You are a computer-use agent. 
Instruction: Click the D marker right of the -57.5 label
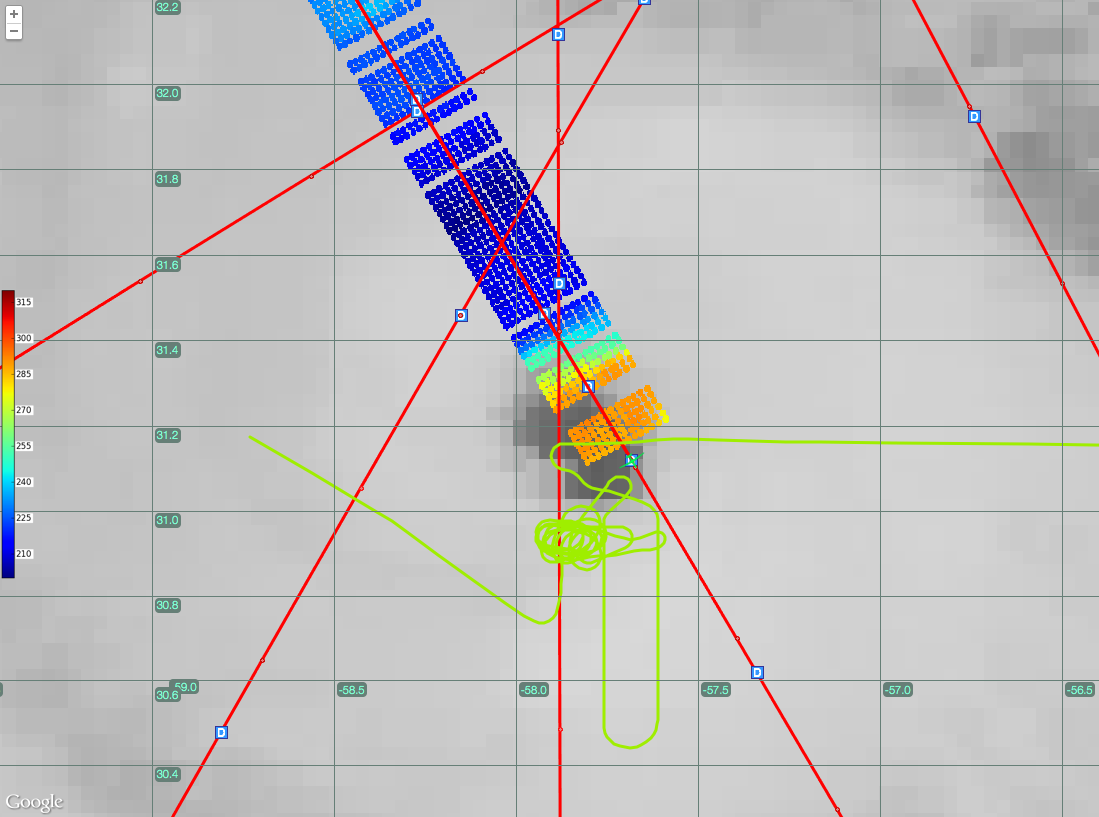click(x=757, y=672)
